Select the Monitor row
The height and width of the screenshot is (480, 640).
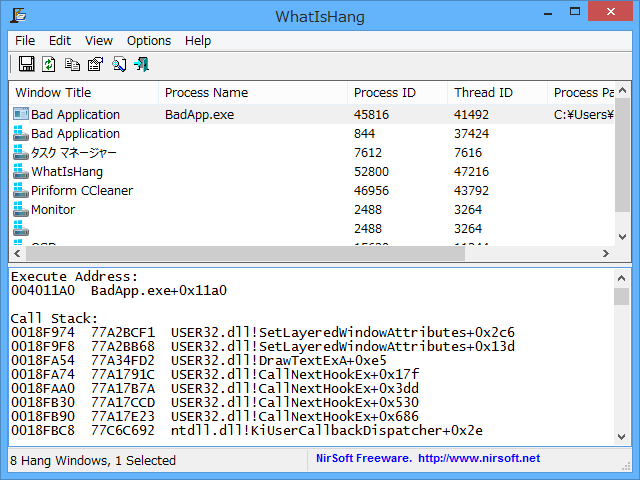(x=312, y=209)
